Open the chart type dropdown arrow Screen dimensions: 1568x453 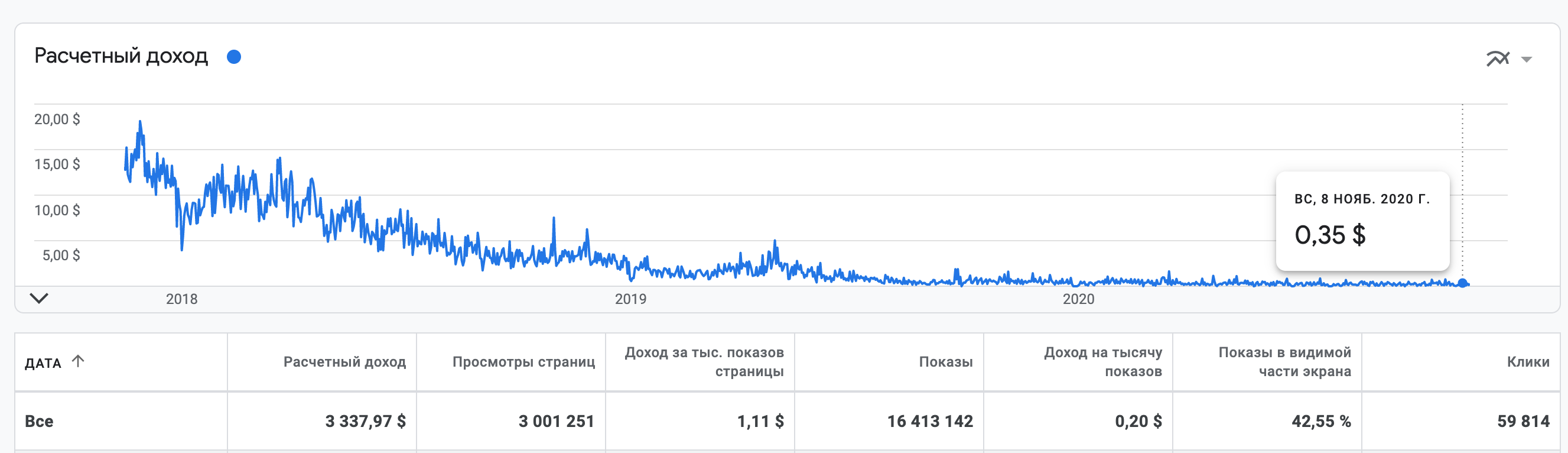coord(1527,59)
